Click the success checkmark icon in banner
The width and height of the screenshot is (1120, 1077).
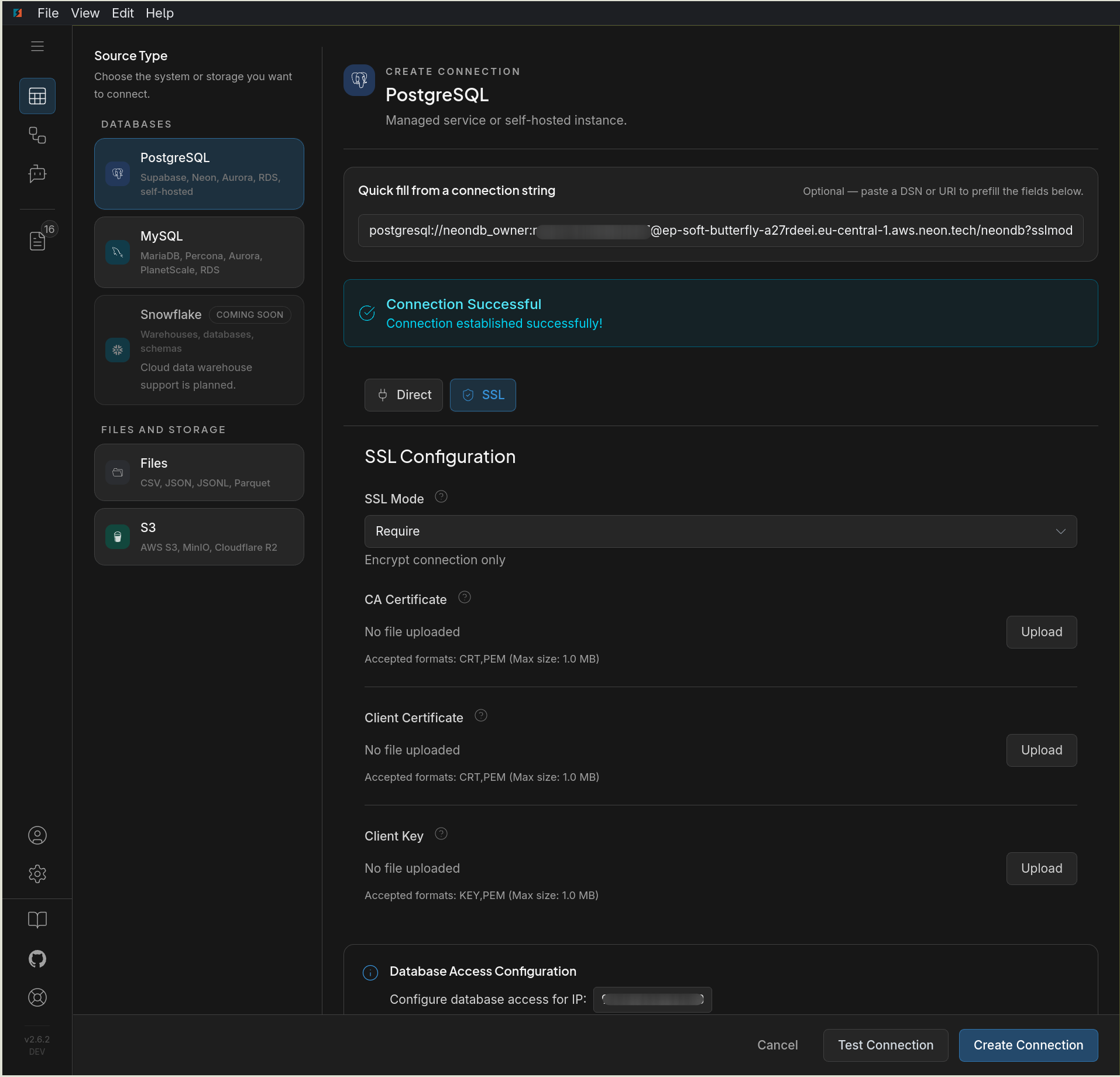(367, 313)
